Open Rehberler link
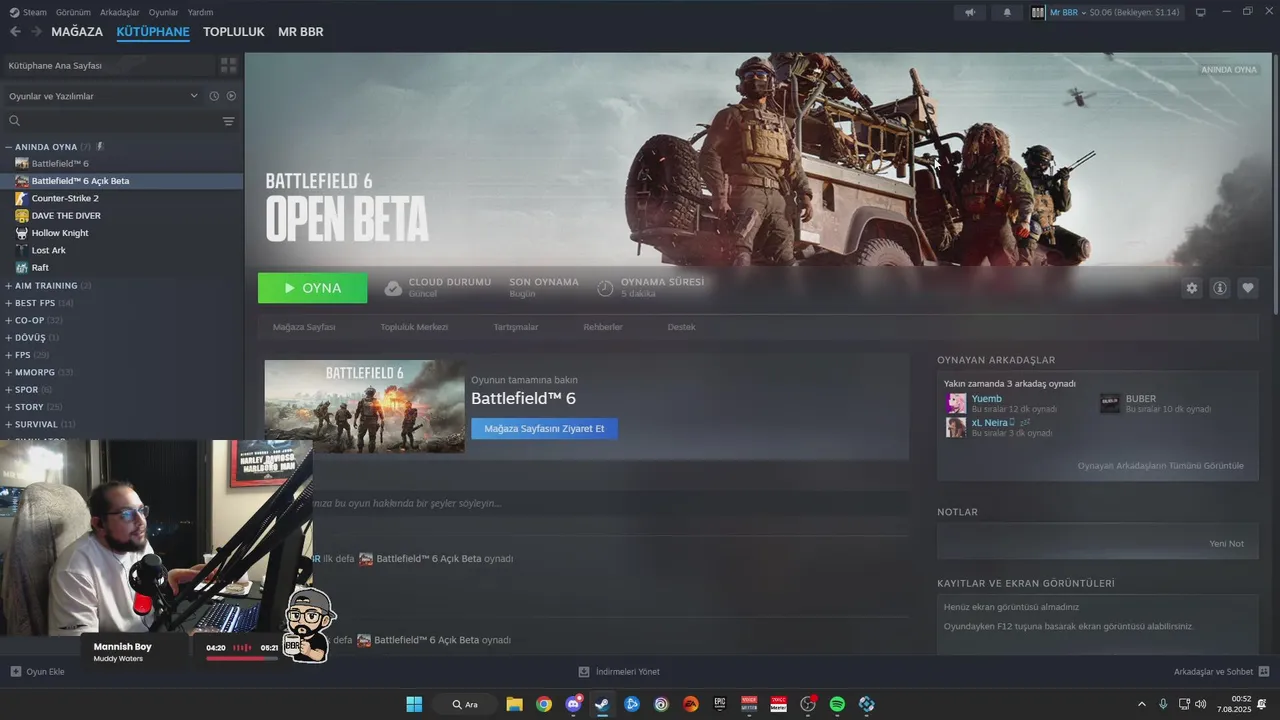 click(x=603, y=327)
